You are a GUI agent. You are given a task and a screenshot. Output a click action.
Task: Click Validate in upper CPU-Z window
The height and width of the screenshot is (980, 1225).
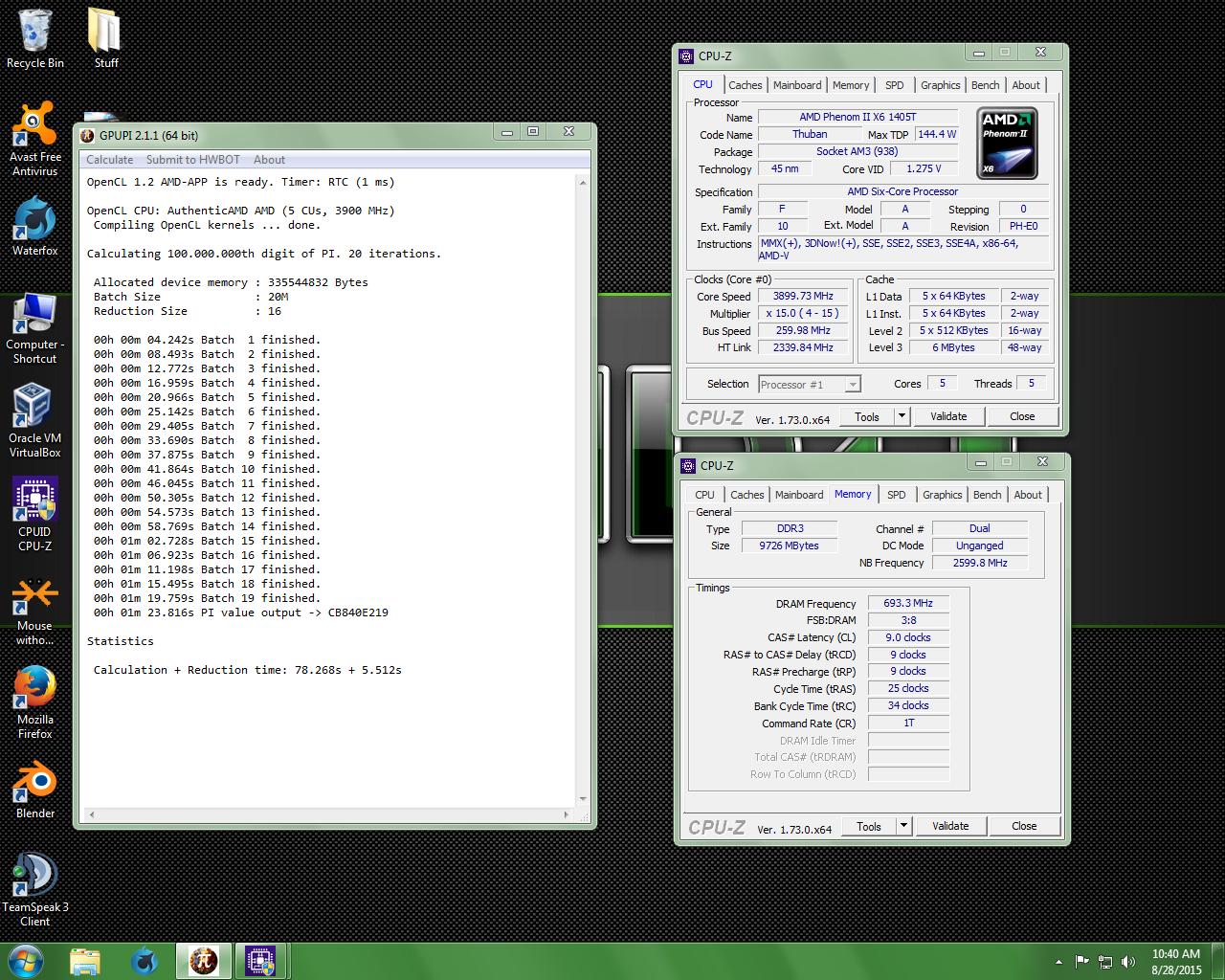tap(948, 416)
